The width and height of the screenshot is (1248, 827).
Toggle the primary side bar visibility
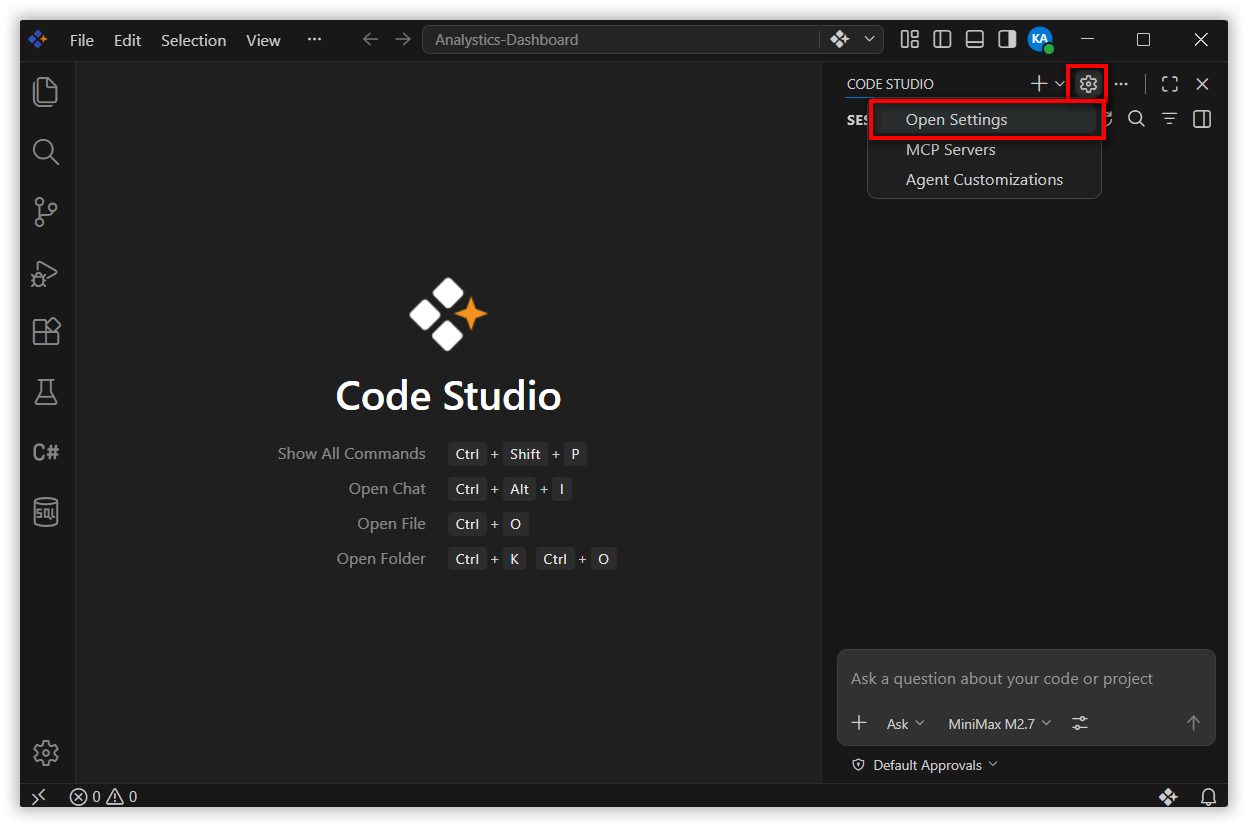(942, 39)
